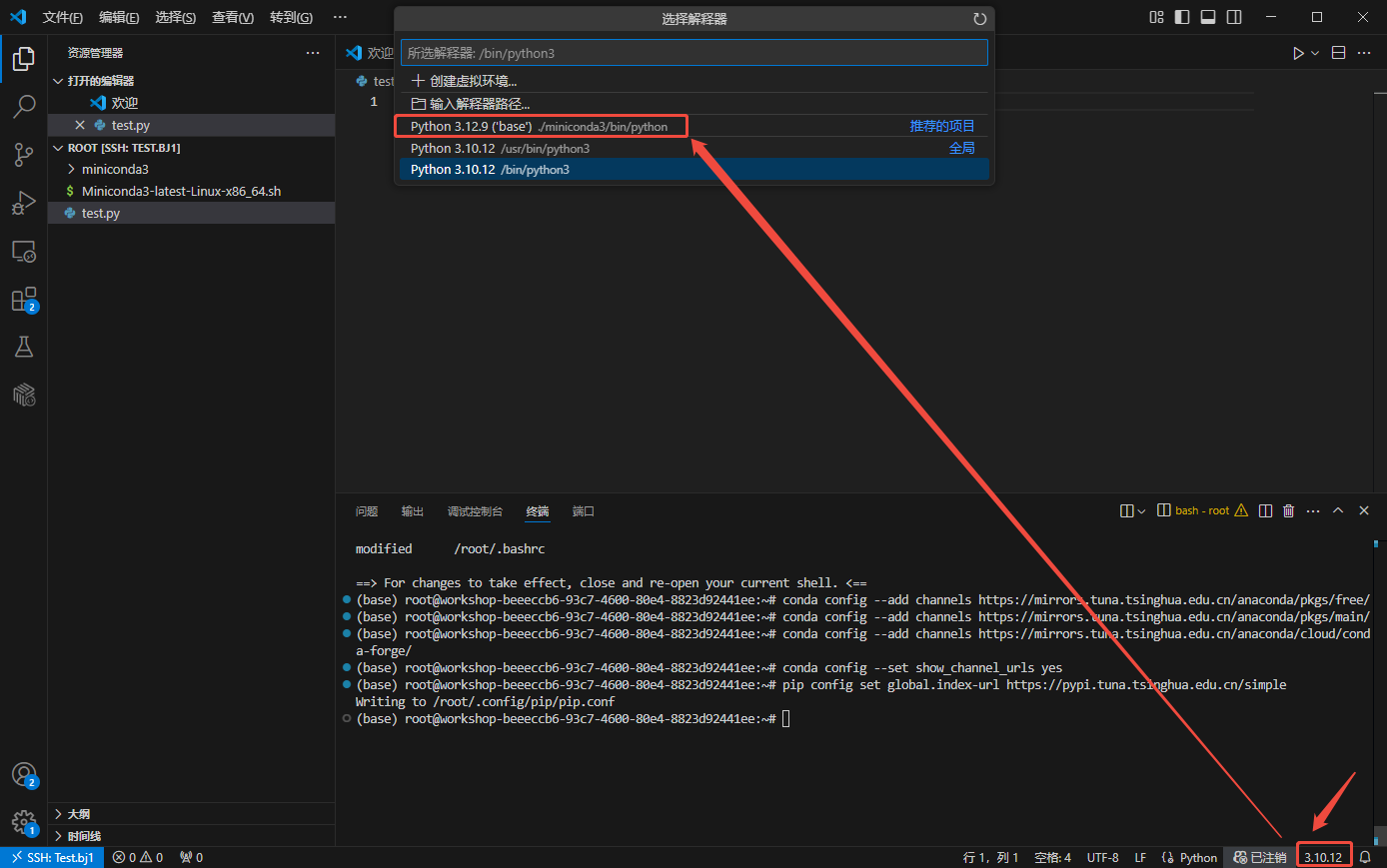The width and height of the screenshot is (1387, 868).
Task: Open the 文件(F) menu
Action: click(x=62, y=17)
